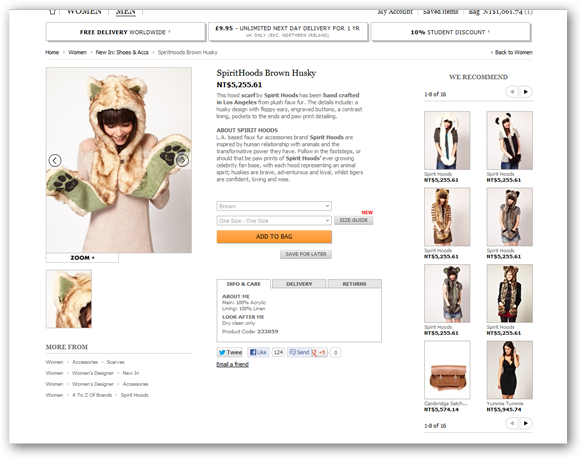Viewport: 581px width, 458px height.
Task: Open the Brown colour dropdown
Action: click(x=274, y=206)
